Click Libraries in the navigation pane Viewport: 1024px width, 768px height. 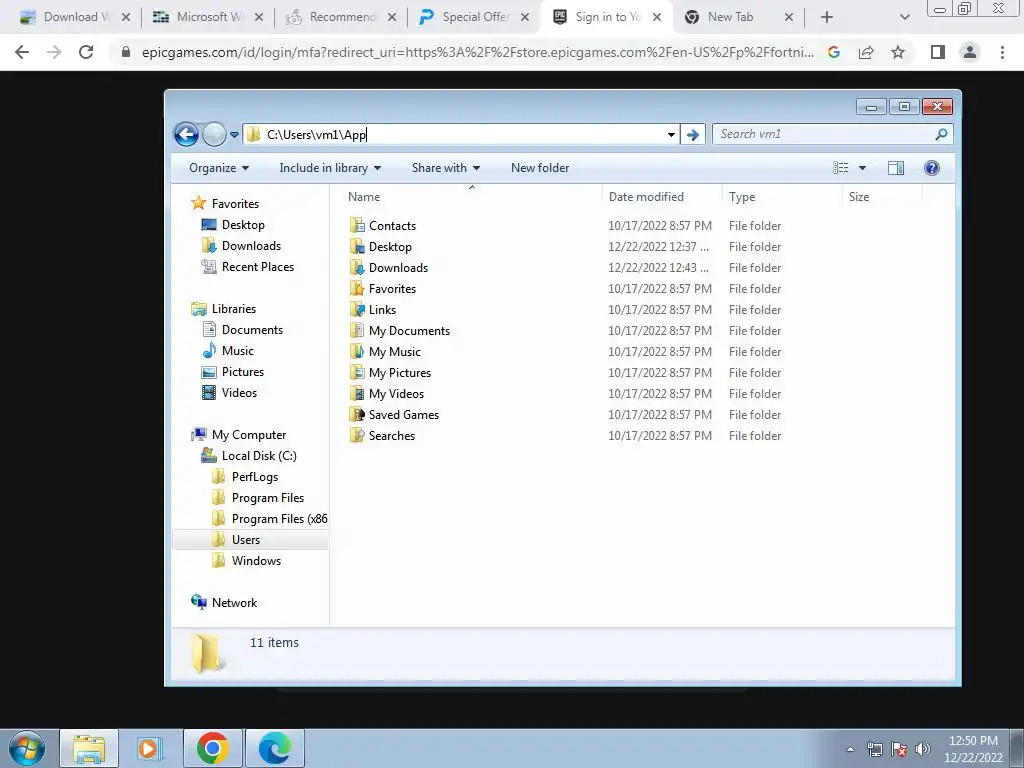tap(233, 309)
